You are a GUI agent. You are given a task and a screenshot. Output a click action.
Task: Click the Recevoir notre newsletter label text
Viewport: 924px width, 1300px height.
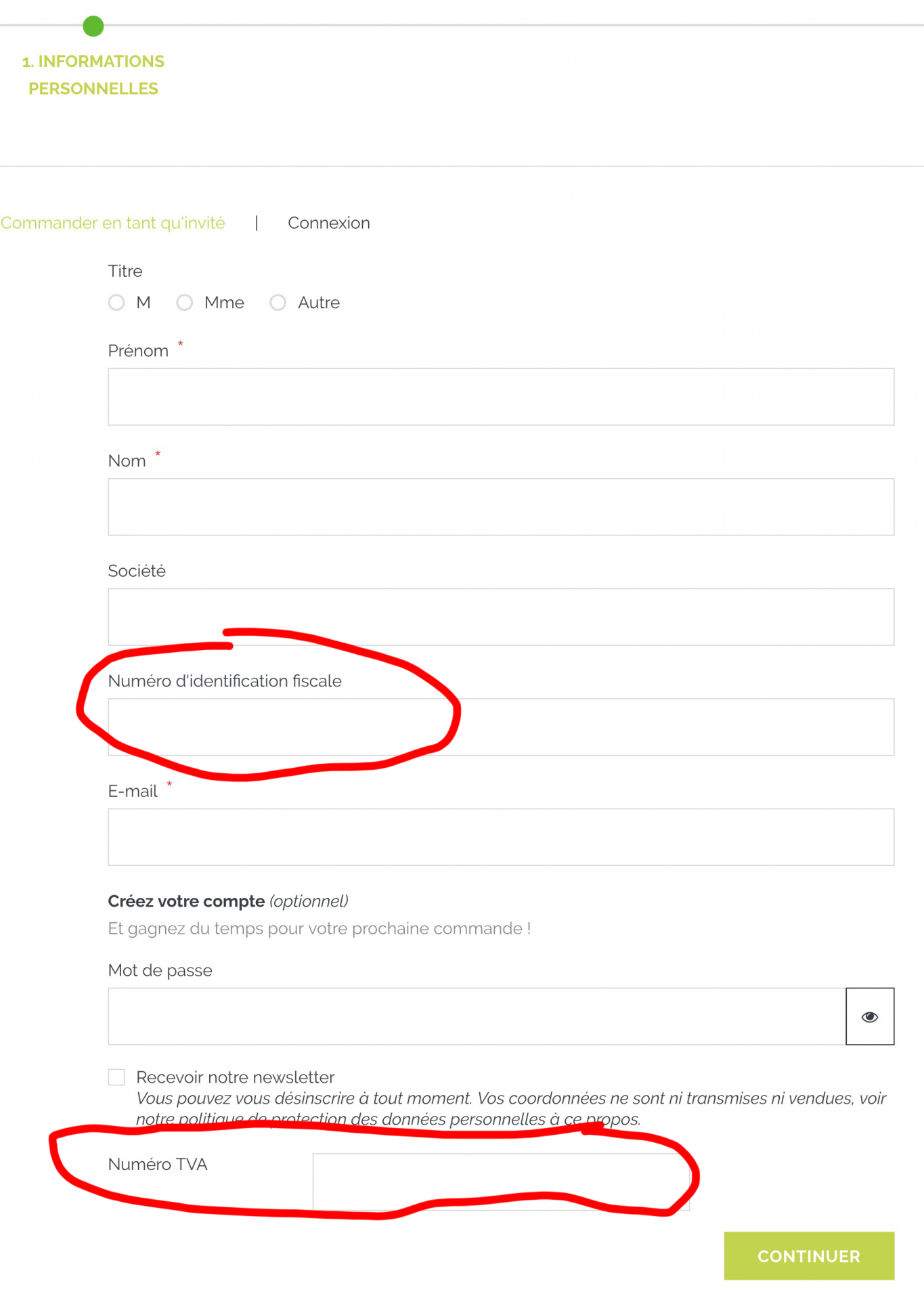(235, 1077)
